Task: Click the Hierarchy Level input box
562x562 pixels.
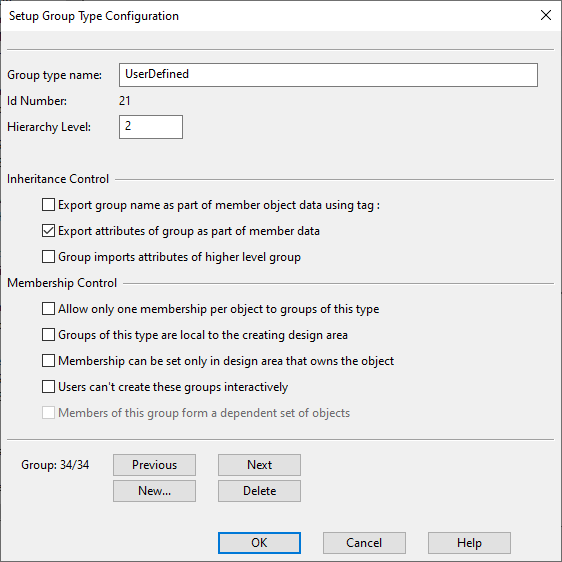Action: tap(151, 127)
